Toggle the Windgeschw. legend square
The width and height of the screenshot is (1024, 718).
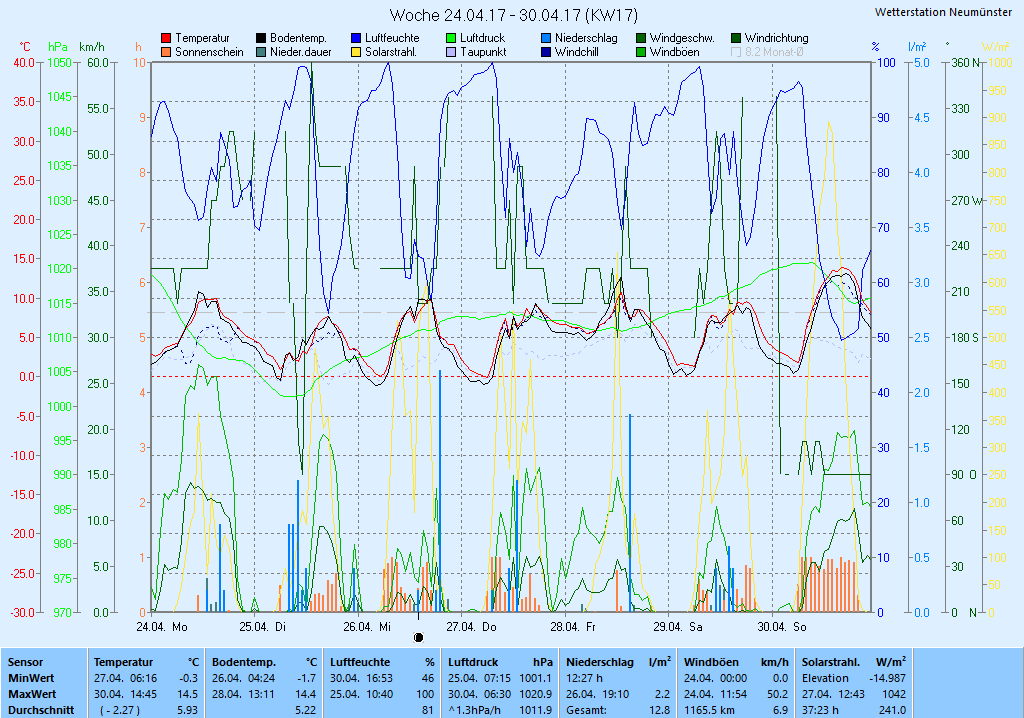(x=641, y=39)
